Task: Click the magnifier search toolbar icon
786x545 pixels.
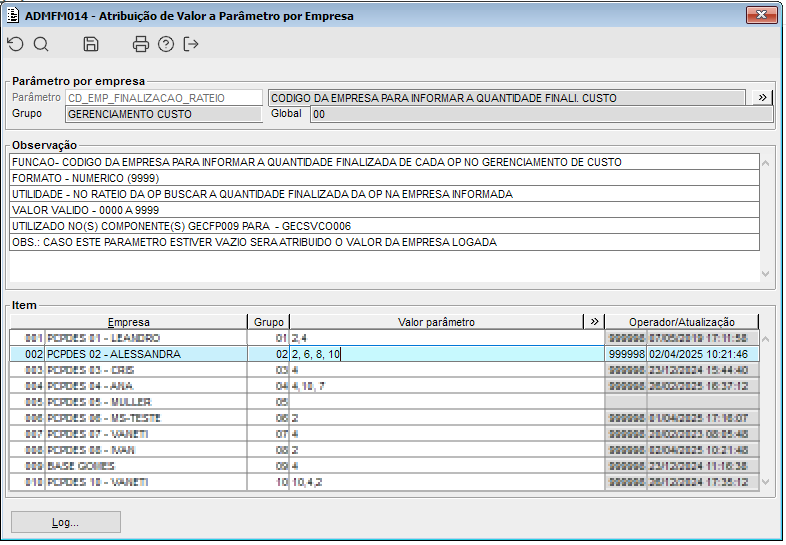Action: point(41,44)
